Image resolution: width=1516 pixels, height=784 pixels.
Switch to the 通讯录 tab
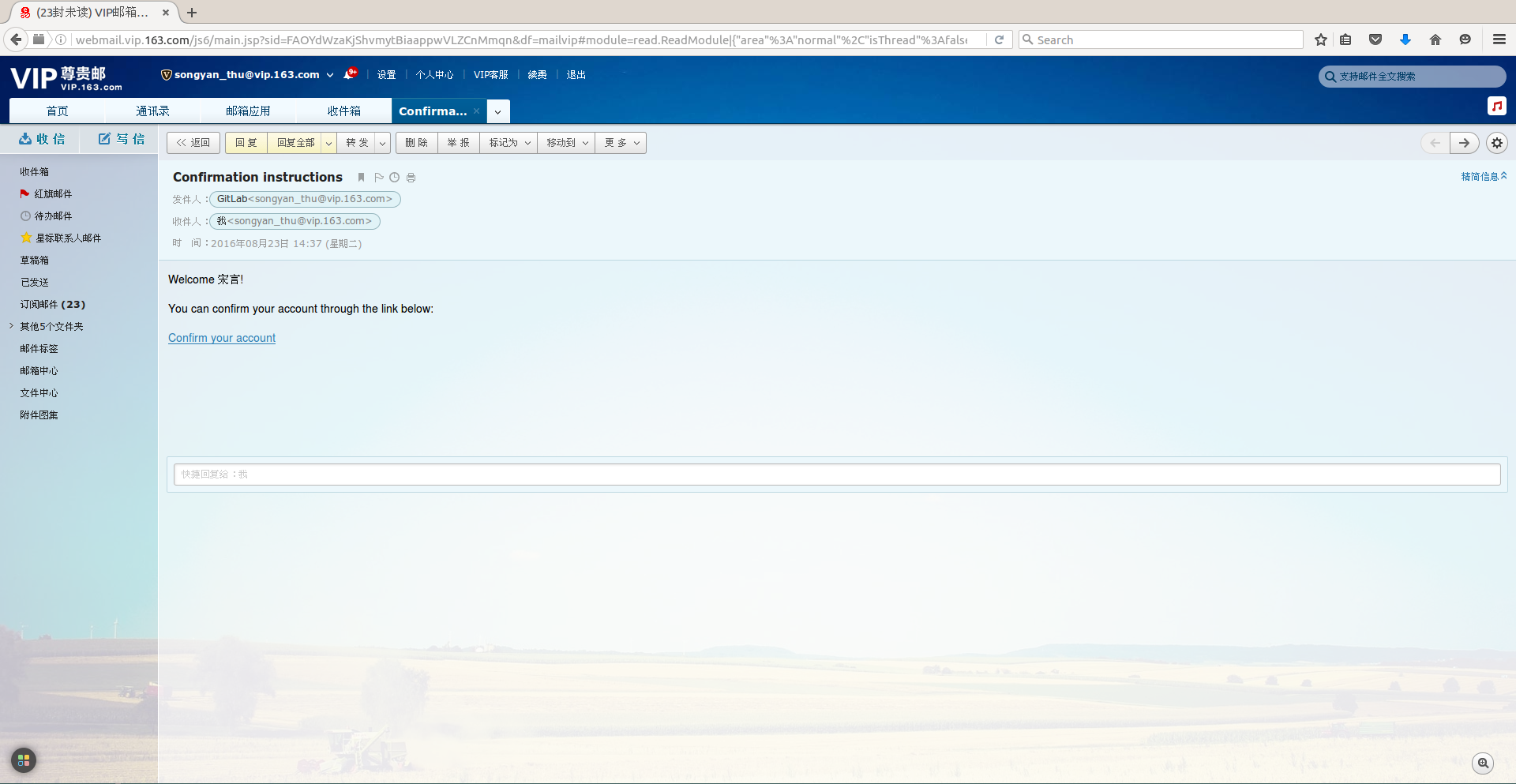pyautogui.click(x=152, y=111)
